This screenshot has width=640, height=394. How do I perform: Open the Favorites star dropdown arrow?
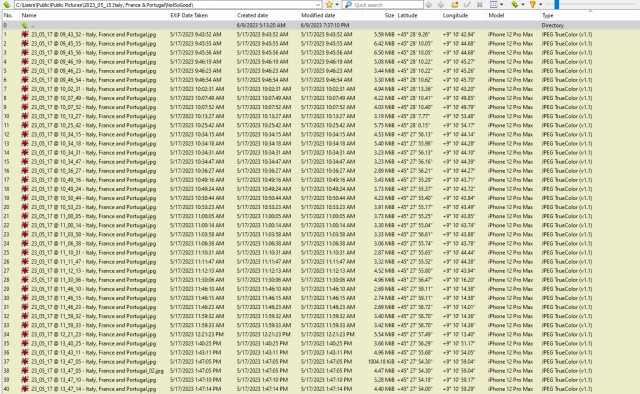[x=337, y=5]
